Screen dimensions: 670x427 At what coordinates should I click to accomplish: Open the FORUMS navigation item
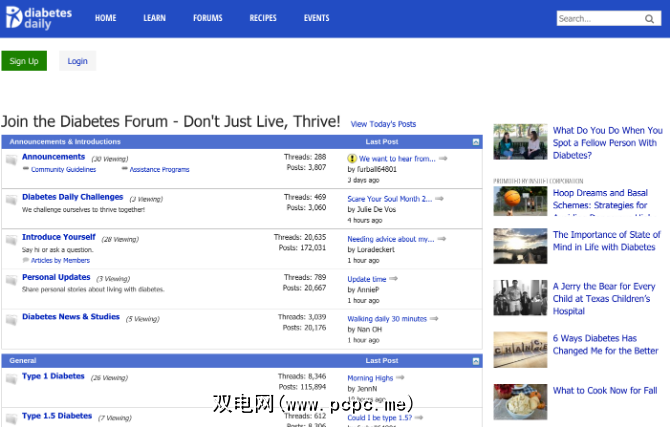[208, 18]
